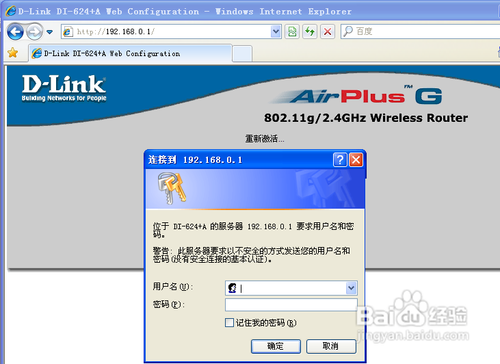Viewport: 500px width, 364px height.
Task: Expand the username dropdown arrow
Action: [x=351, y=288]
